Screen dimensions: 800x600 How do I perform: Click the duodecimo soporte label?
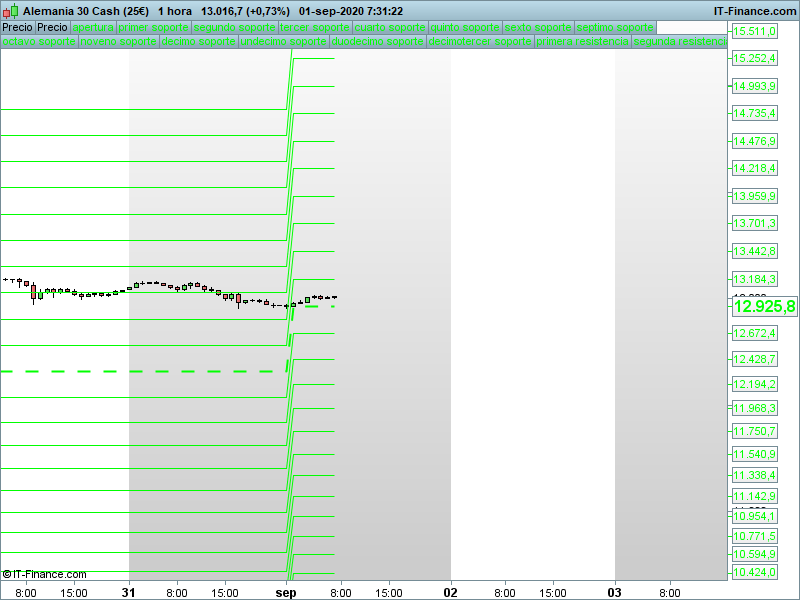(x=378, y=41)
